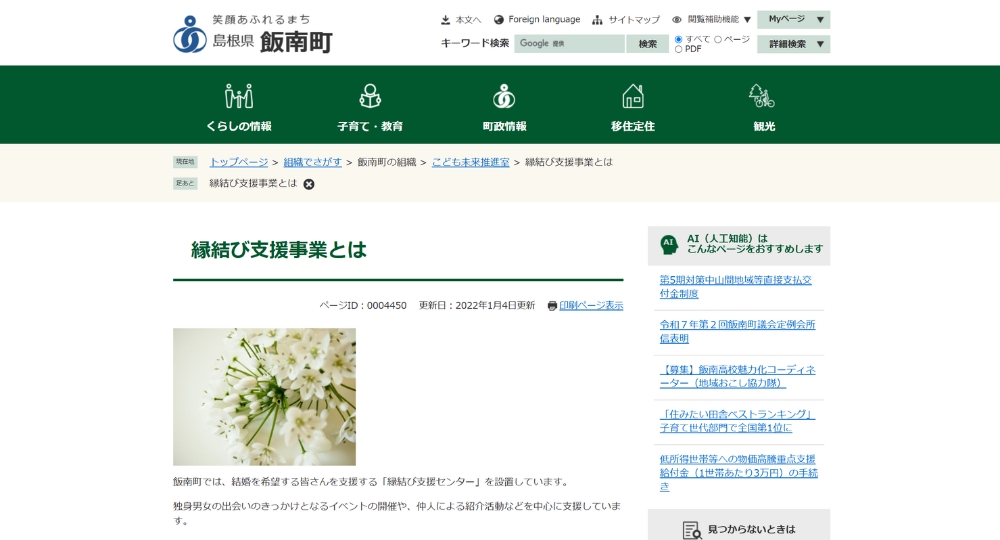Click the white flower photo

coord(264,396)
